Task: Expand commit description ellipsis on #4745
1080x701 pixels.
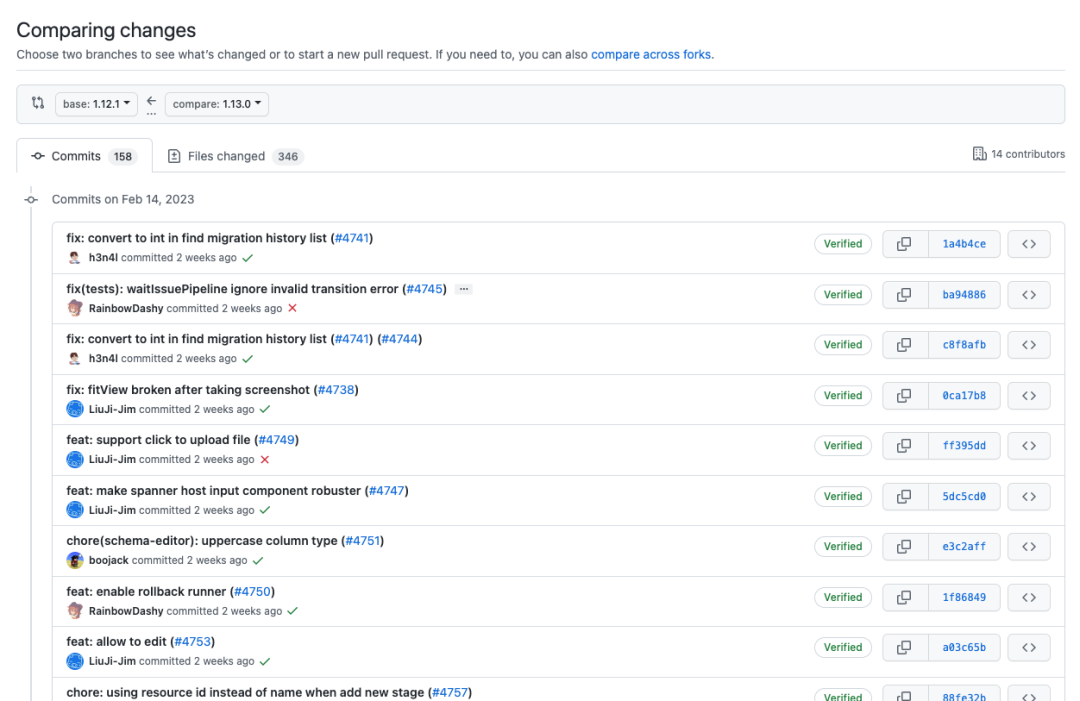Action: [x=463, y=289]
